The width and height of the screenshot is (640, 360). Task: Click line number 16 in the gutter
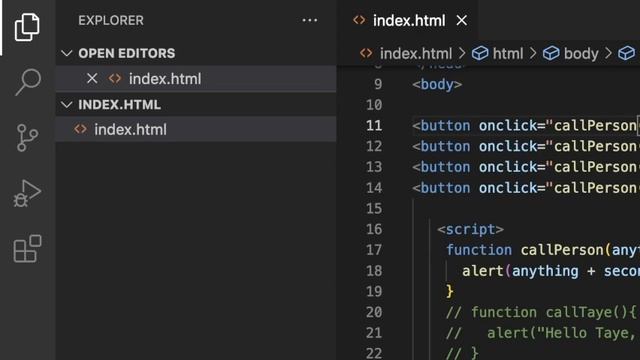tap(374, 229)
